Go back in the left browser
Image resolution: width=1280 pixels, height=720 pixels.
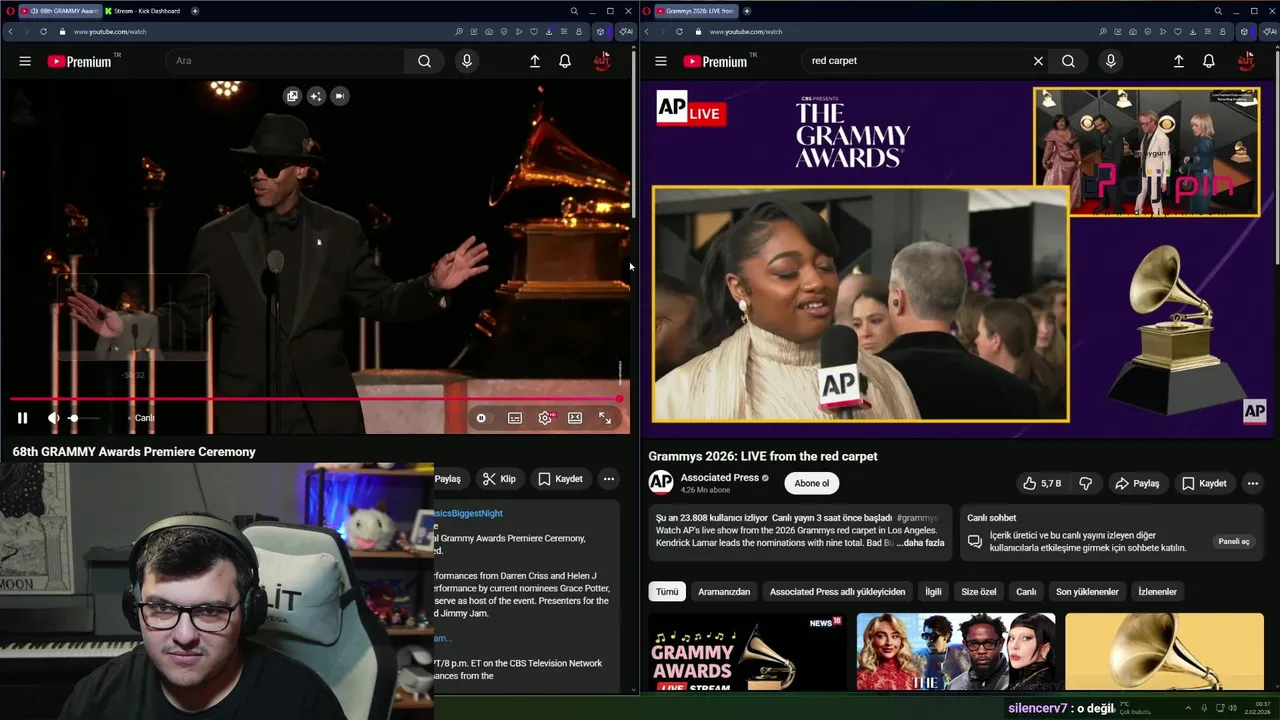pos(10,31)
